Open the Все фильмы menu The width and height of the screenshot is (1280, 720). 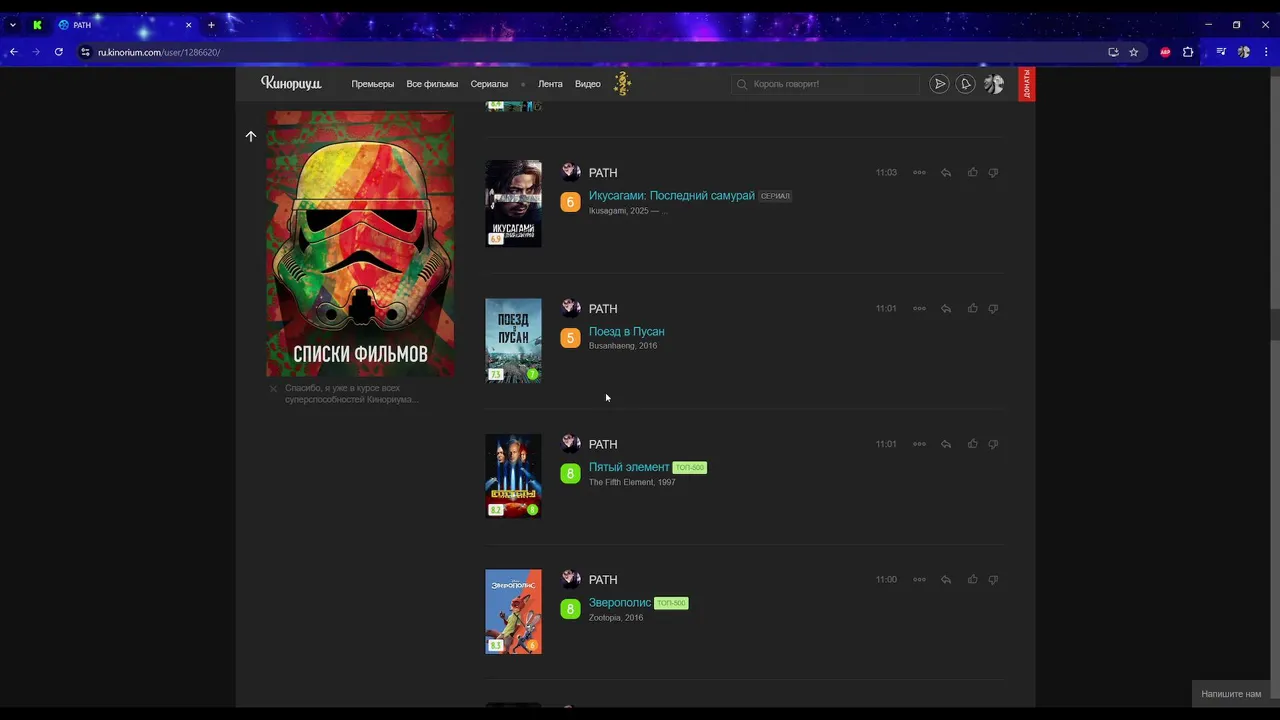tap(432, 84)
